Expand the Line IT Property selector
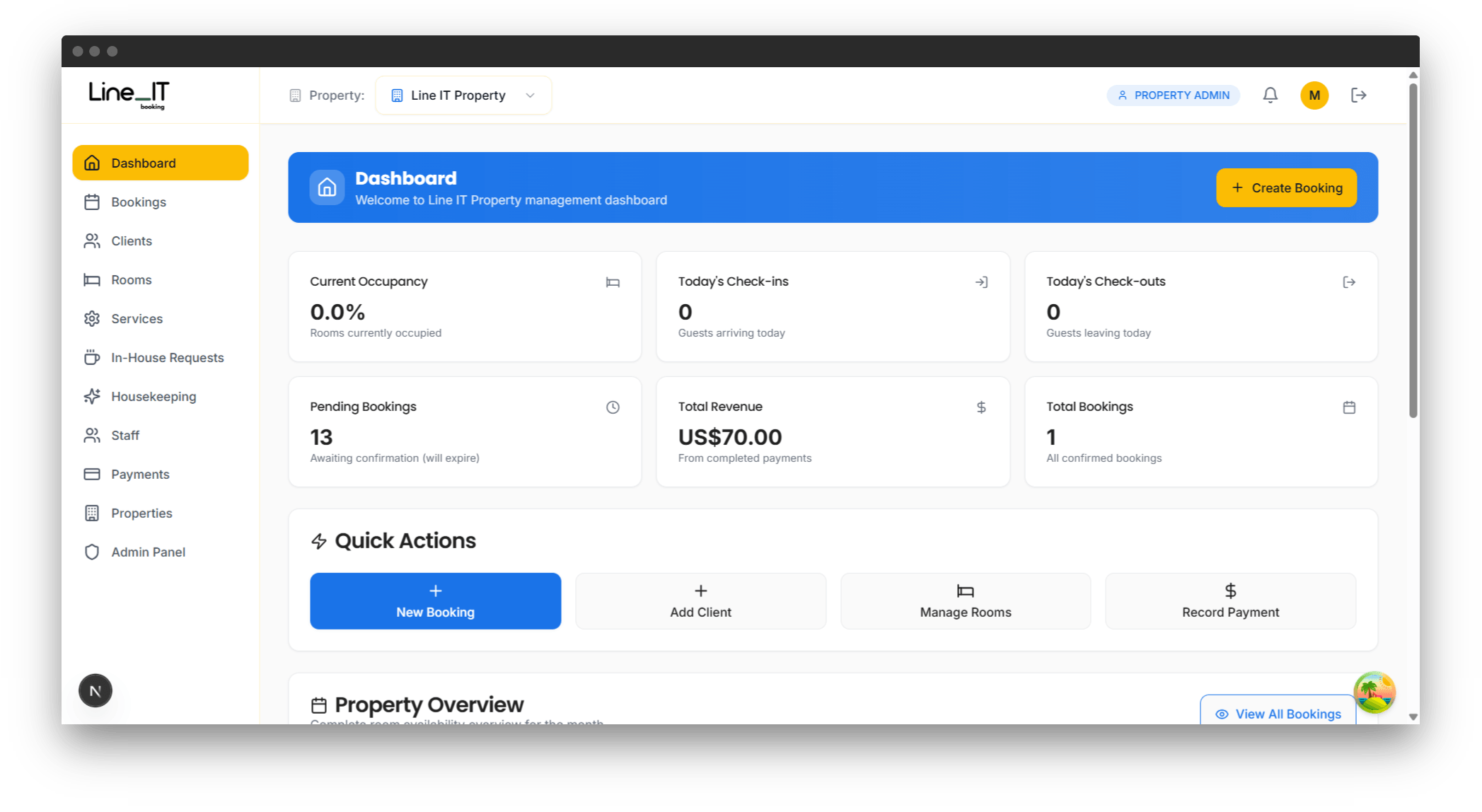Viewport: 1482px width, 812px height. point(463,95)
